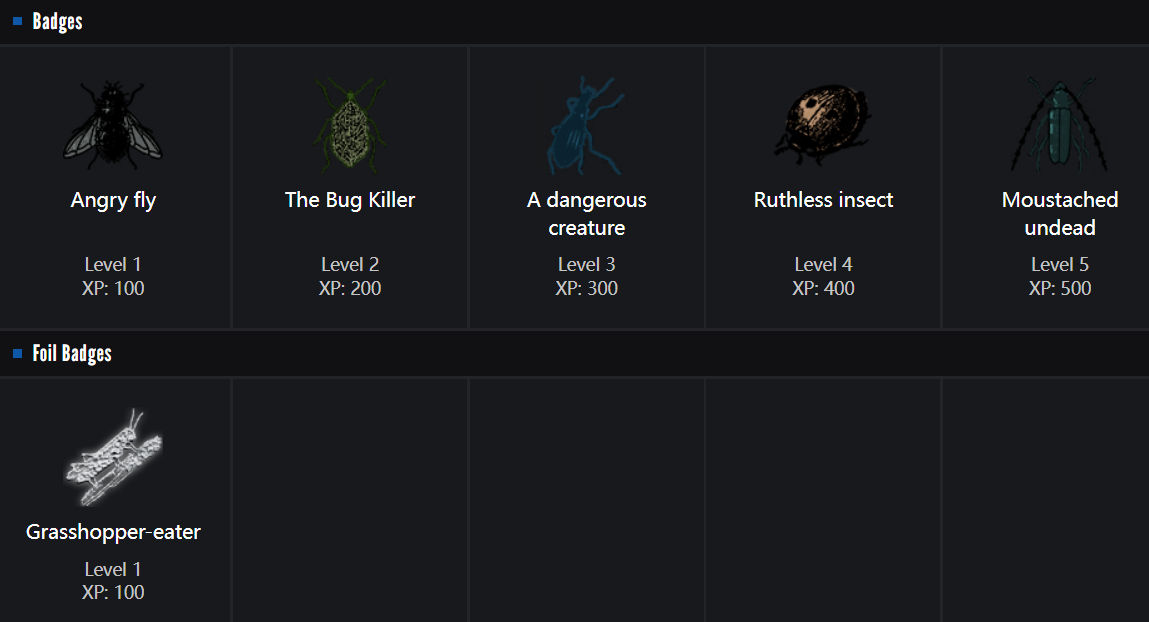Select the A dangerous creature title text
Viewport: 1149px width, 622px height.
pos(587,214)
